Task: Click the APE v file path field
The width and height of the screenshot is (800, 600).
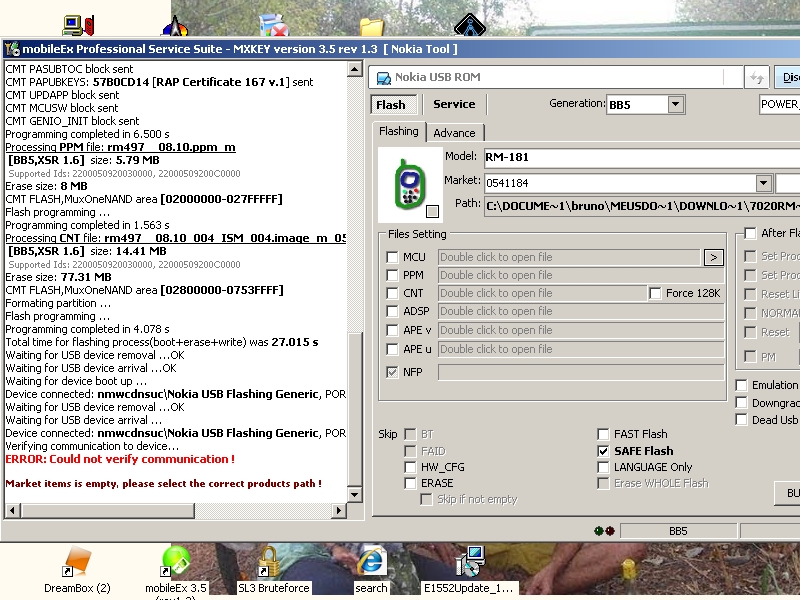Action: pyautogui.click(x=581, y=331)
